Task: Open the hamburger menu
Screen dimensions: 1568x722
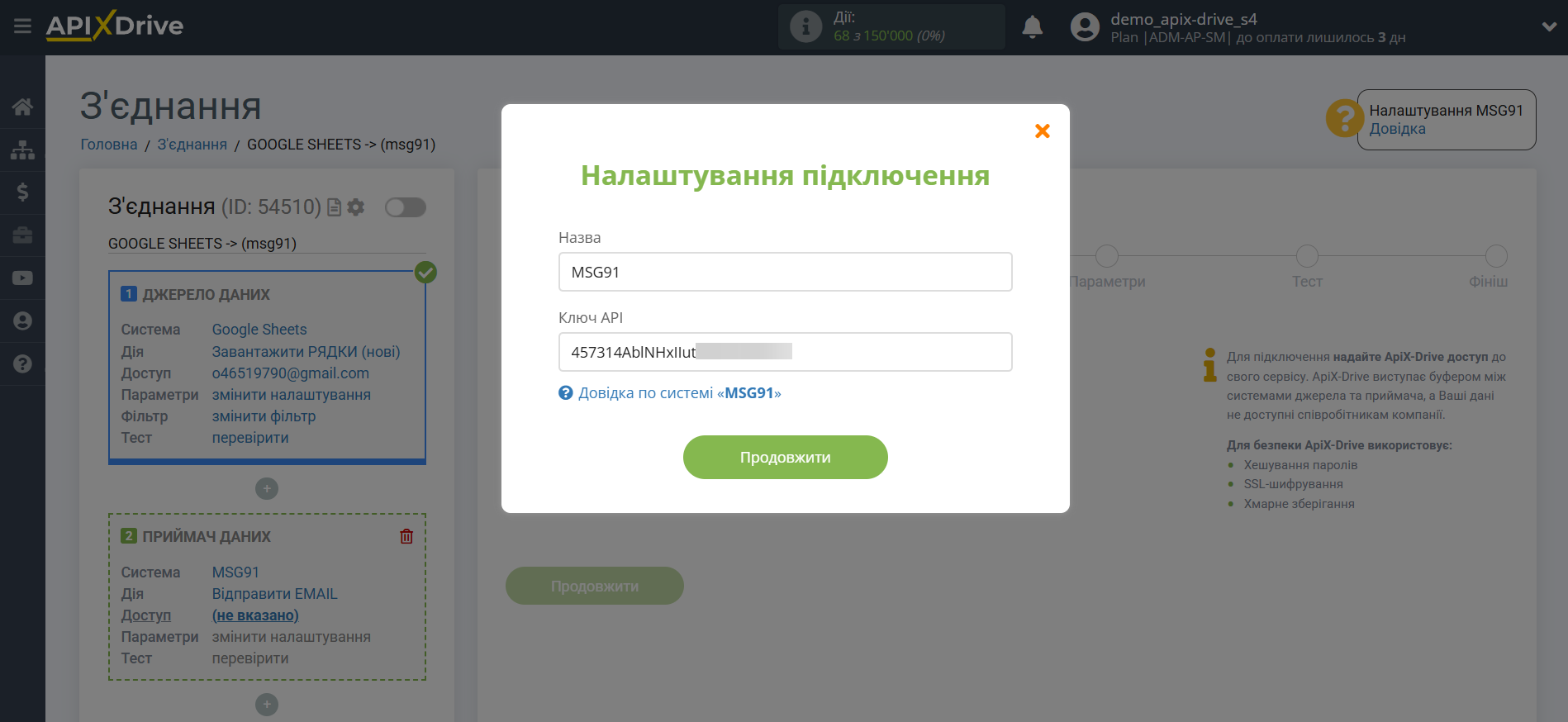Action: 22,26
